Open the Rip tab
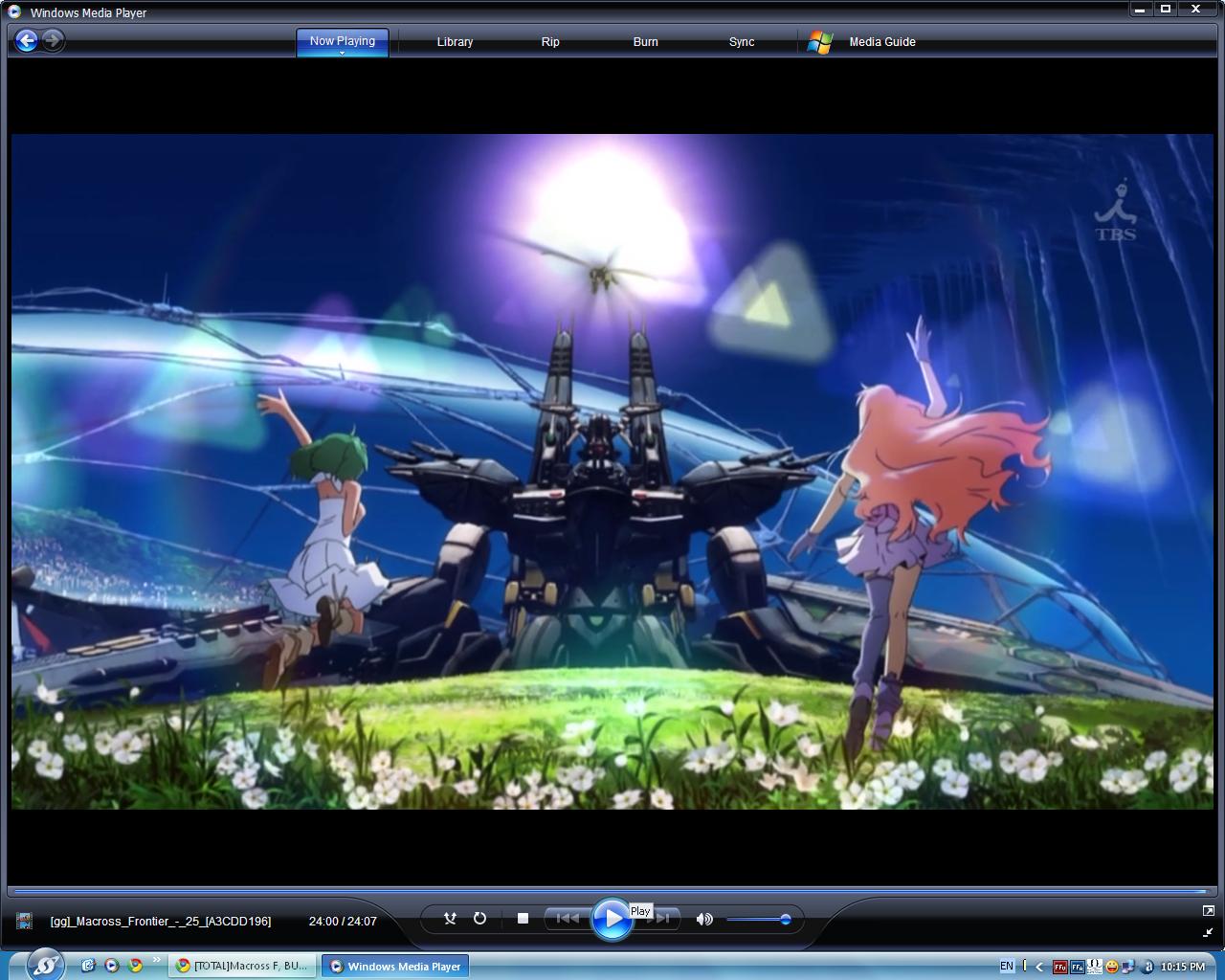 550,42
